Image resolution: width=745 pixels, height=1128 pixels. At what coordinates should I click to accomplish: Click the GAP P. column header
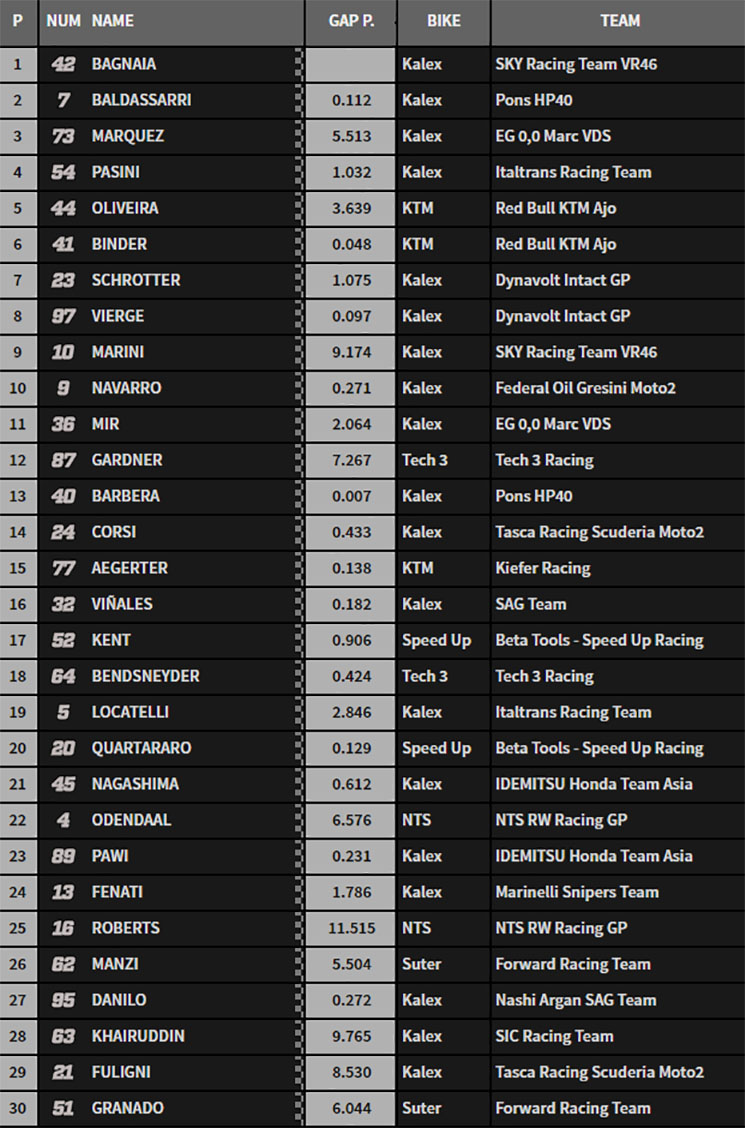pos(351,21)
